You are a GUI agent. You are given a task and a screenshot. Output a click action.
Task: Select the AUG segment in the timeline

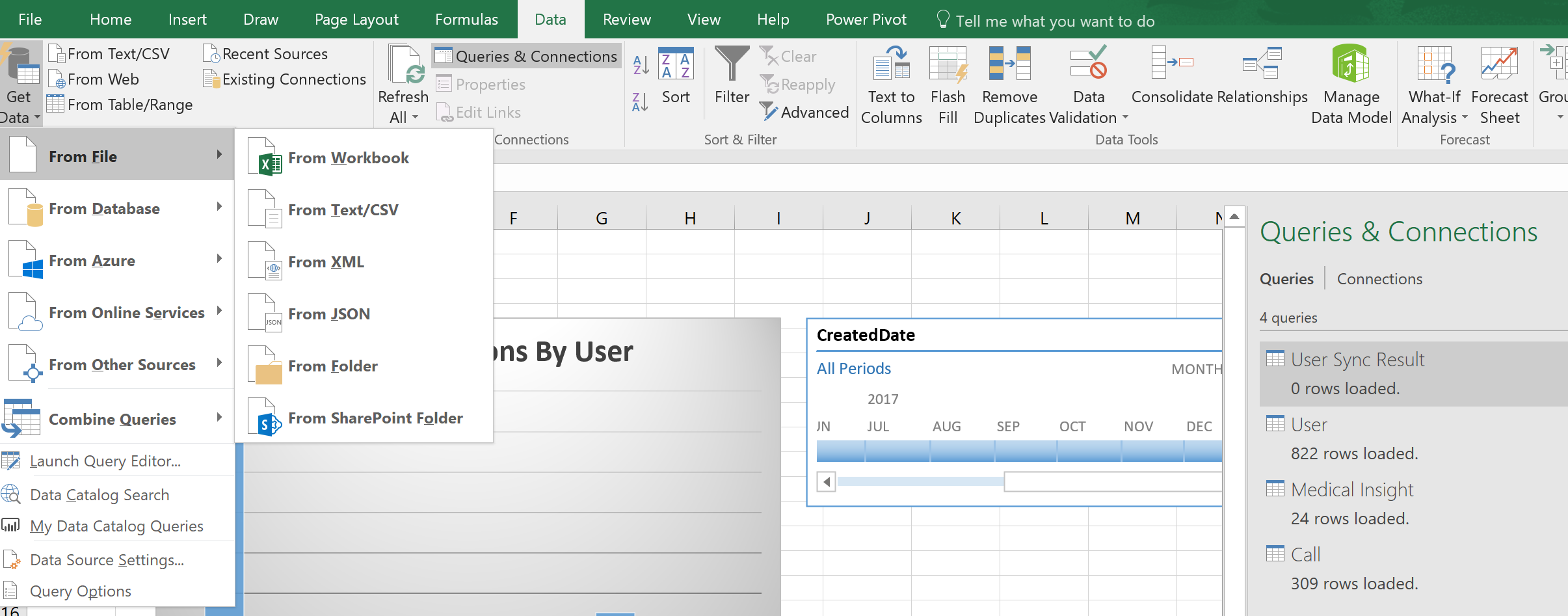963,450
